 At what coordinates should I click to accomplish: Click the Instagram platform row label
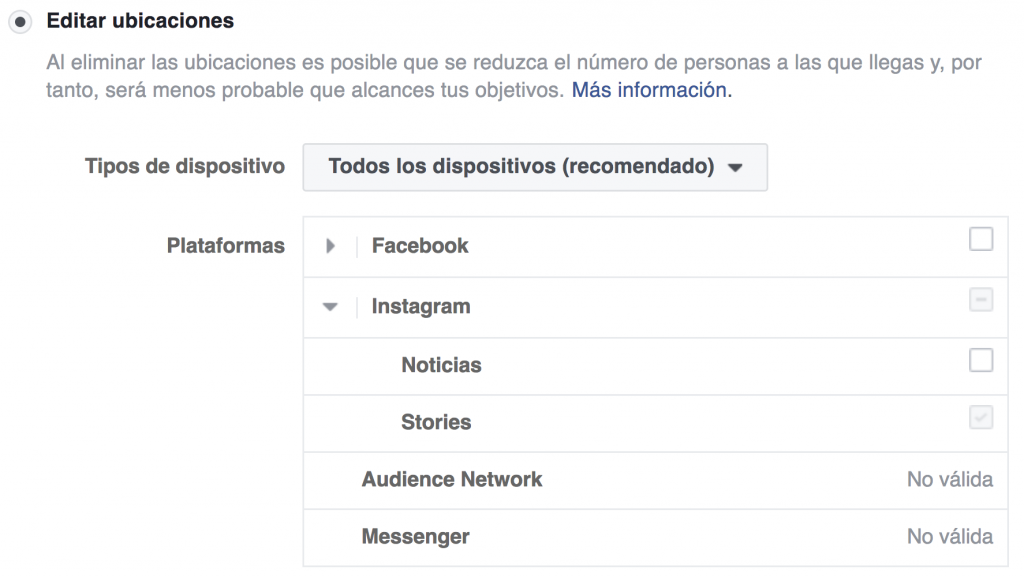click(420, 306)
